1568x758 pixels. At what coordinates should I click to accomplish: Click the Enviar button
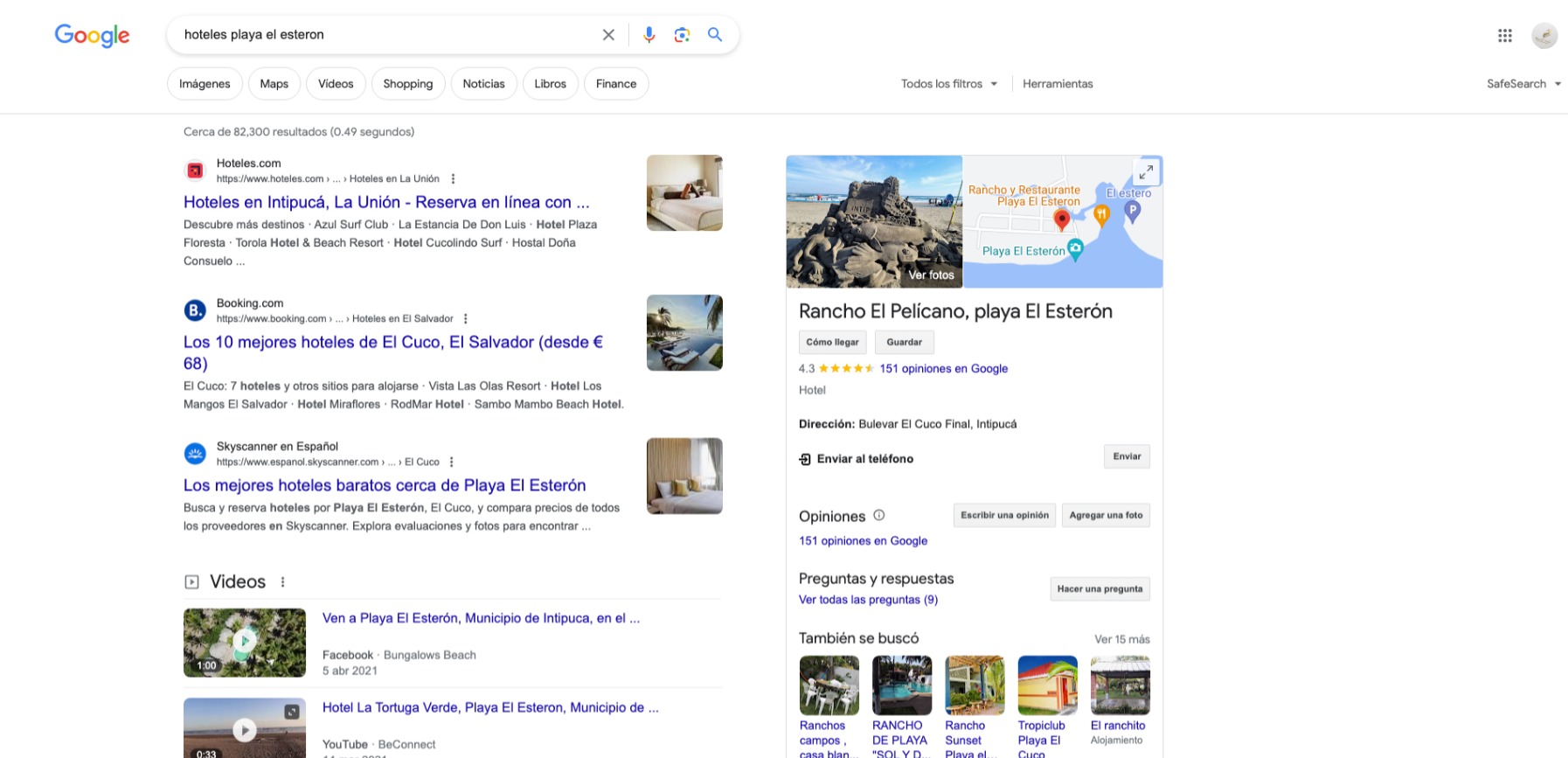pos(1127,456)
